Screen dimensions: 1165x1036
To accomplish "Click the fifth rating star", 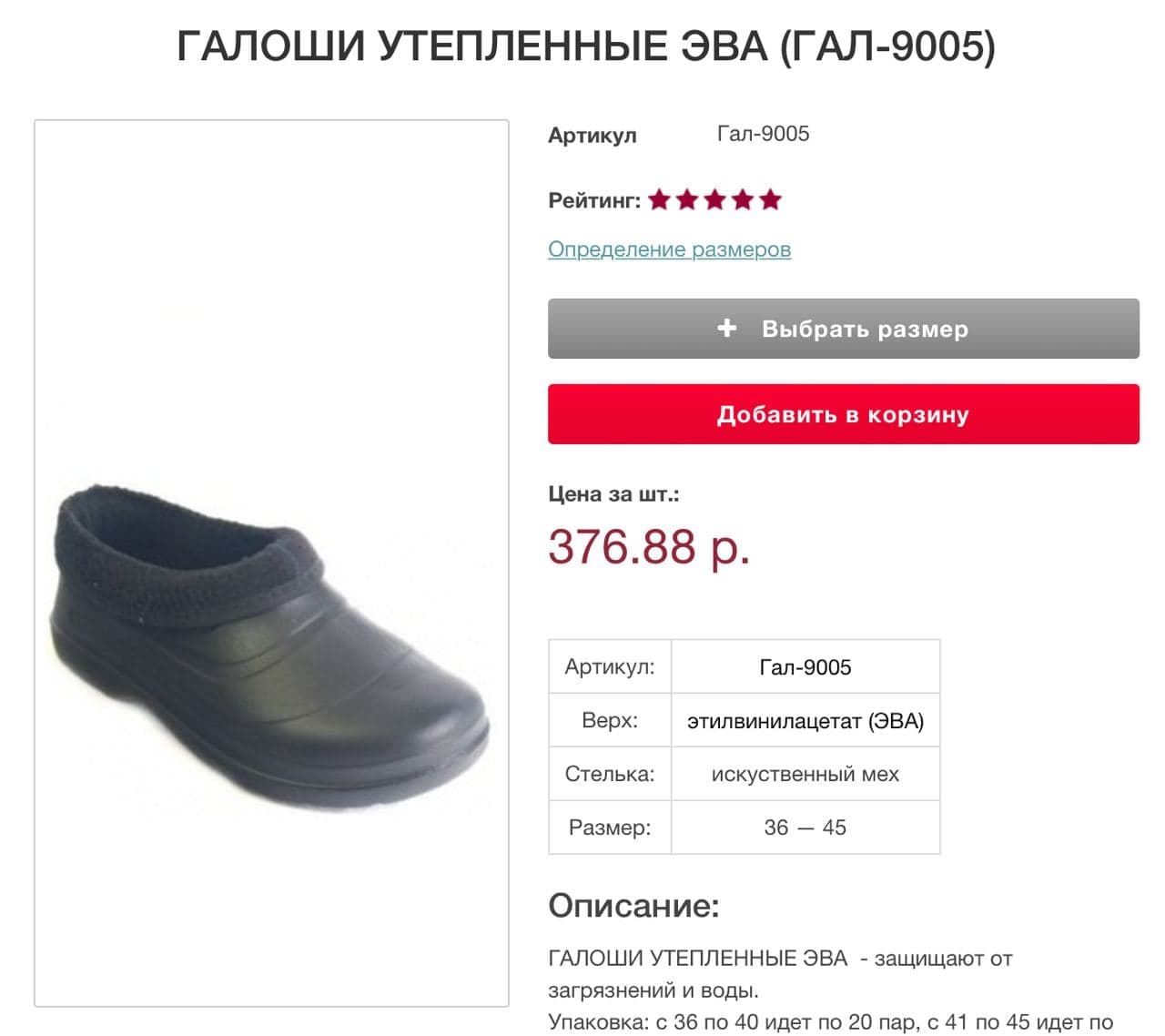I will pos(770,199).
